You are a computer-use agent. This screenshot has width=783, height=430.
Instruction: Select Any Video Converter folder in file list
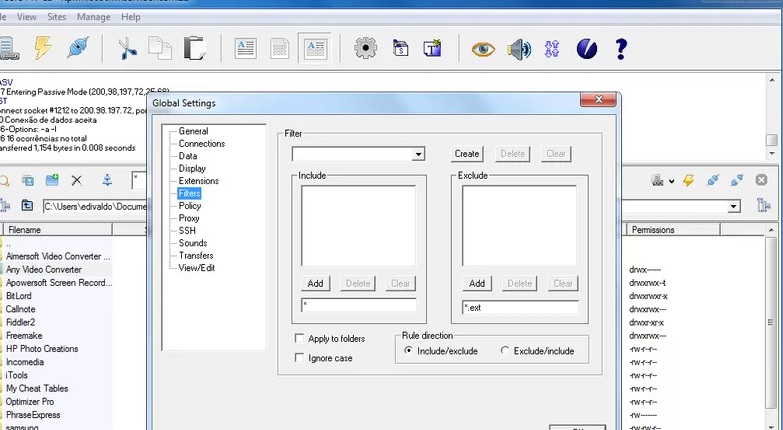44,270
